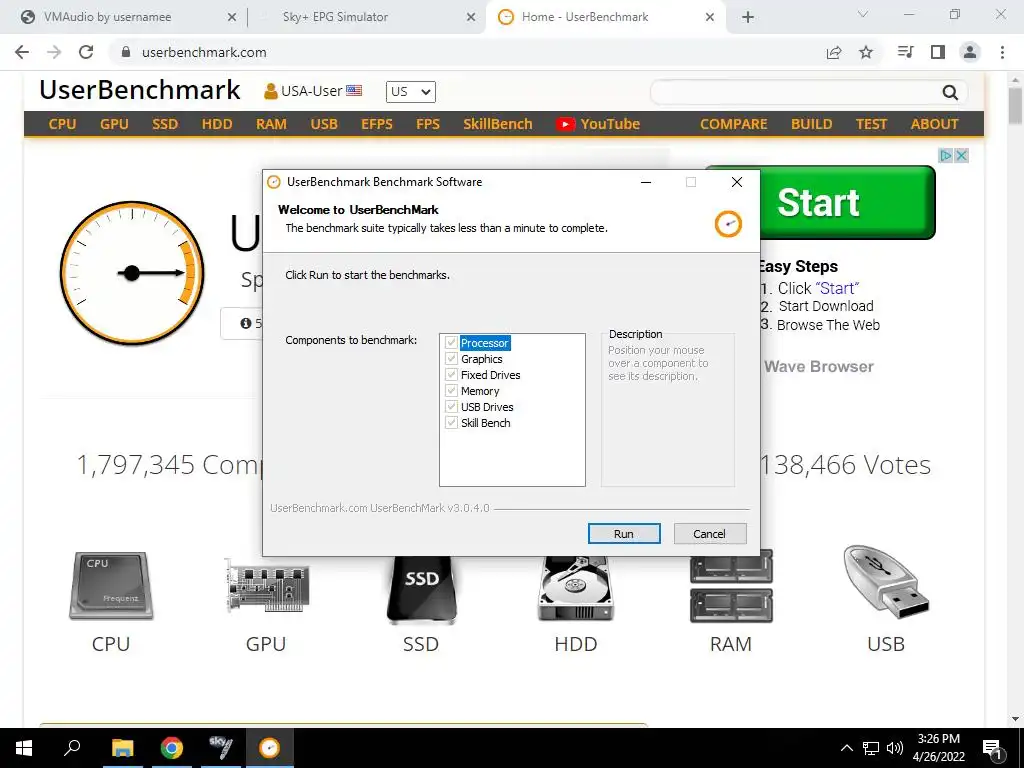Open the SSD navigation item
1024x768 pixels.
tap(165, 124)
